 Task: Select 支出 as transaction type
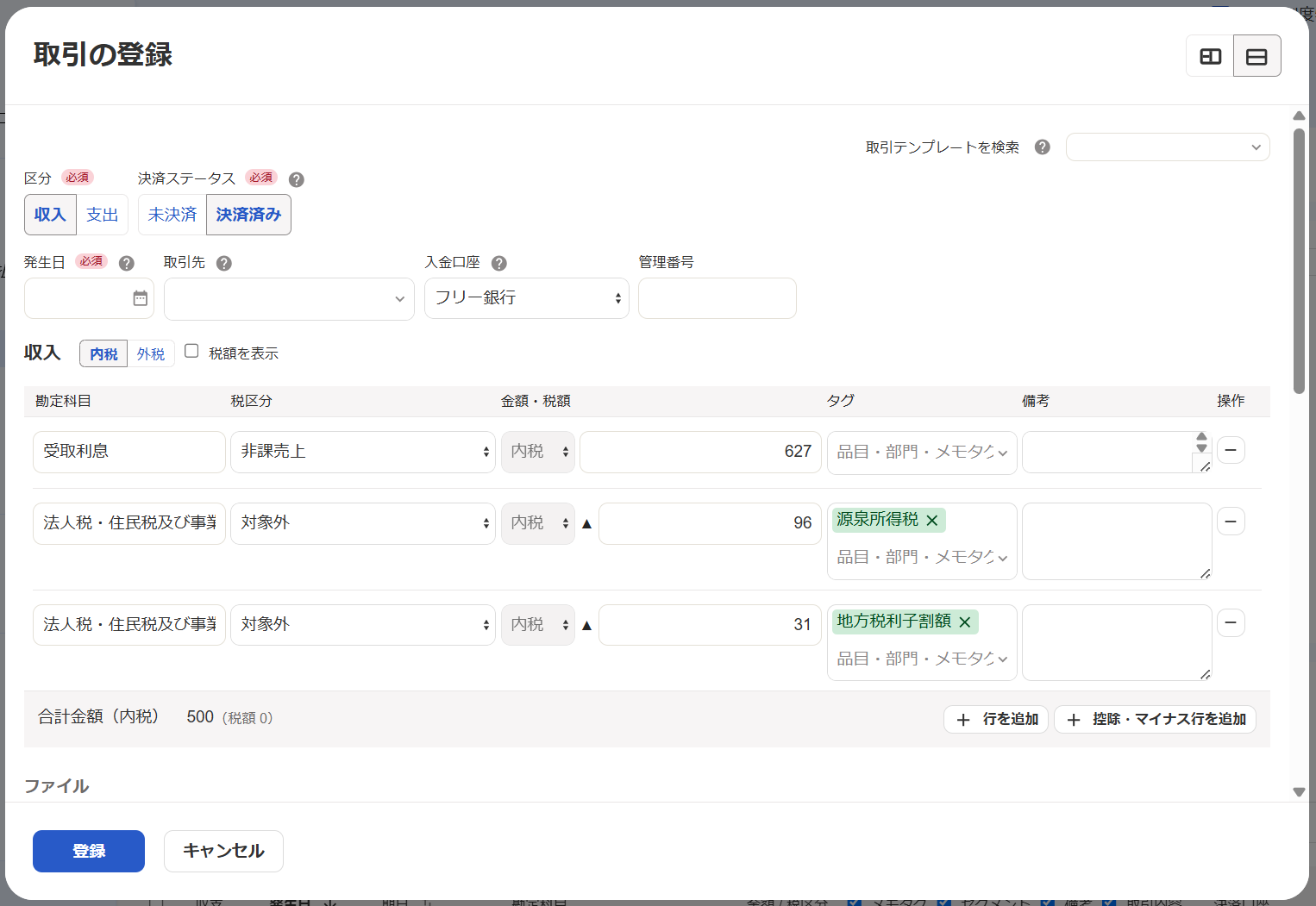[102, 215]
